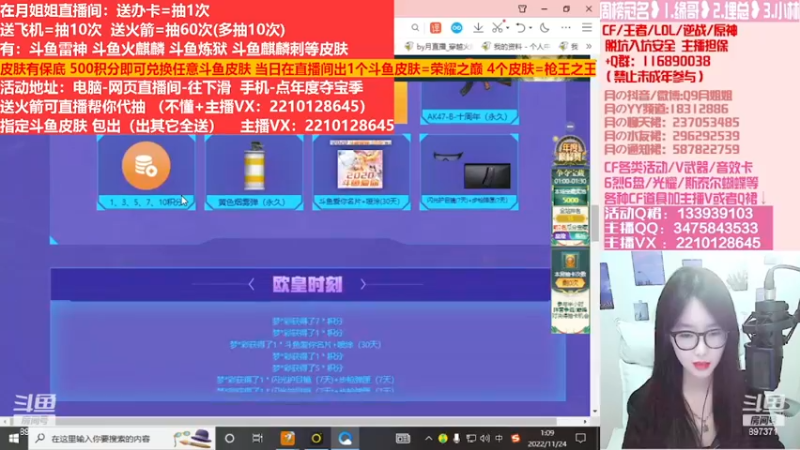Go to previous 欧皇时刻 page arrow

251,284
